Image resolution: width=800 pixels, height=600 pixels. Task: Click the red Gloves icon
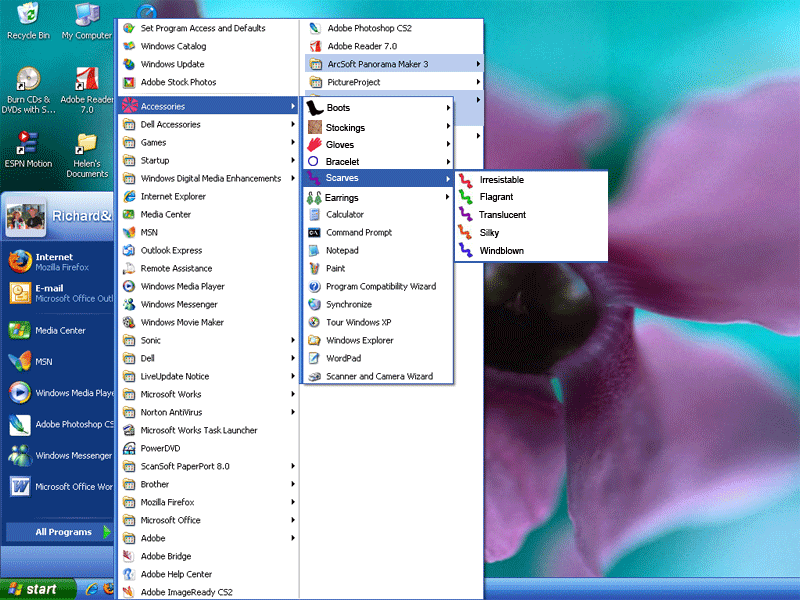click(x=314, y=144)
